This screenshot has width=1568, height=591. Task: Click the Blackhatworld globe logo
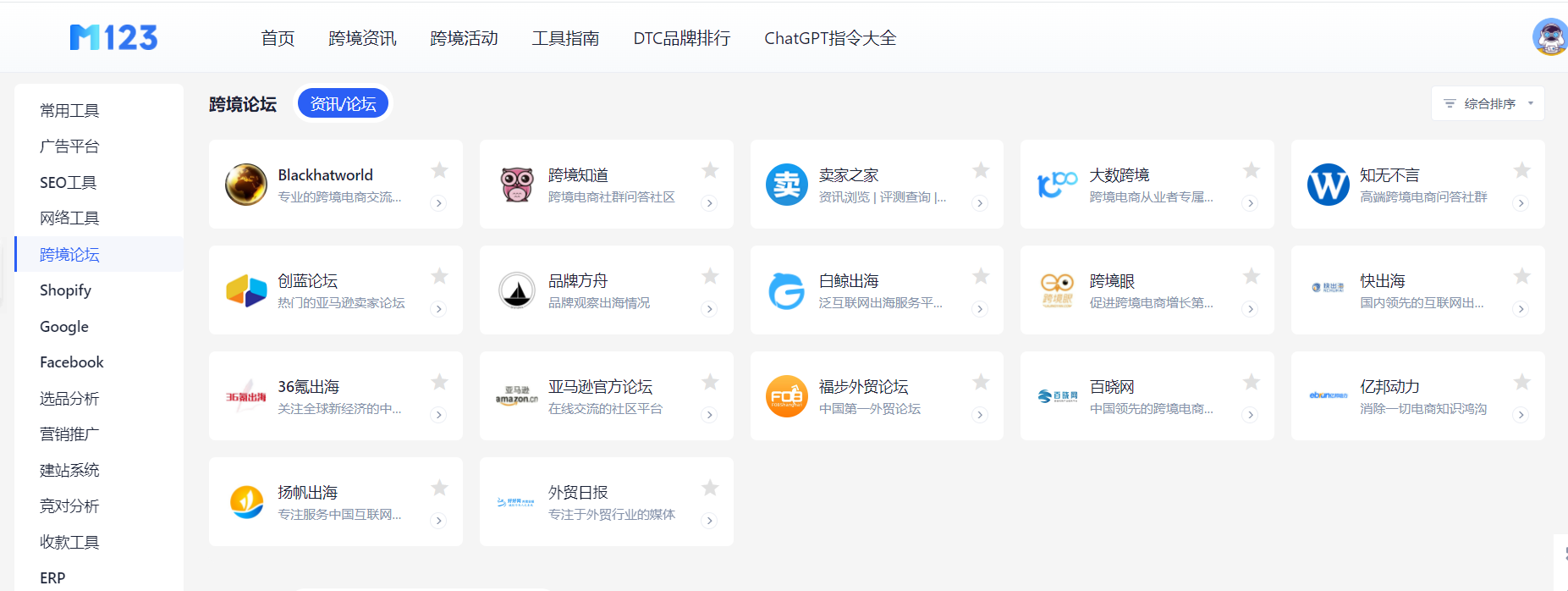point(246,185)
